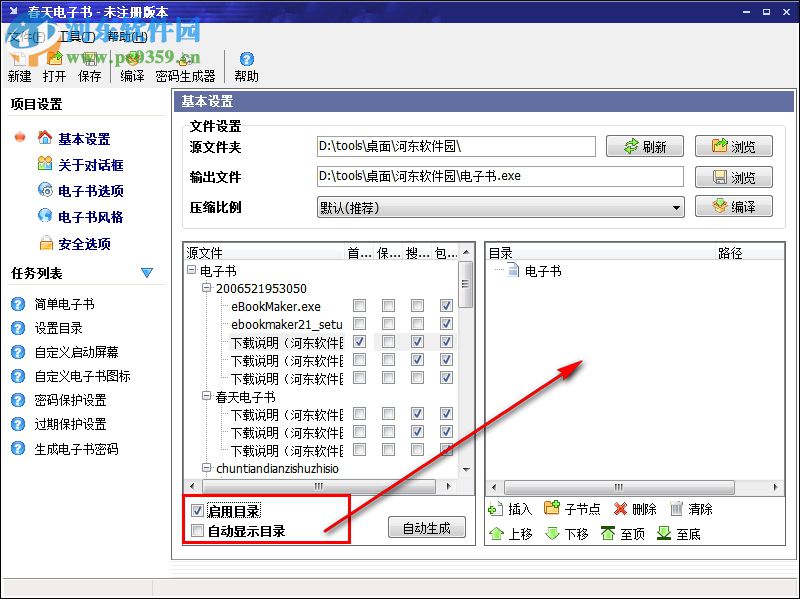Click 浏览 next to 输出文件
The width and height of the screenshot is (800, 599).
(734, 178)
